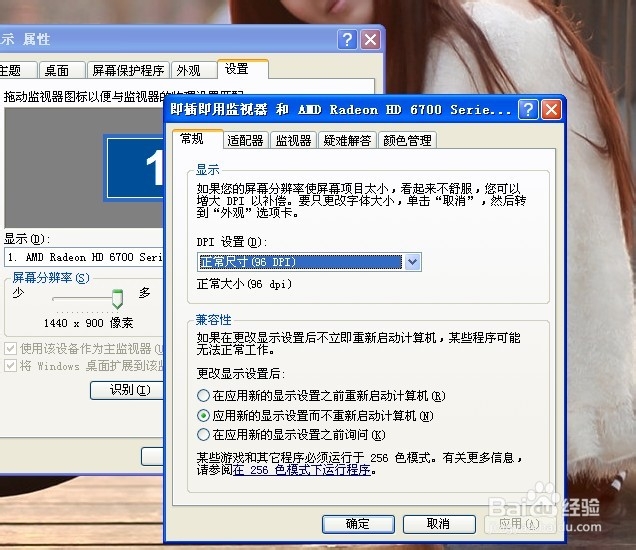This screenshot has width=636, height=550.
Task: Click the 应用 button
Action: click(520, 524)
